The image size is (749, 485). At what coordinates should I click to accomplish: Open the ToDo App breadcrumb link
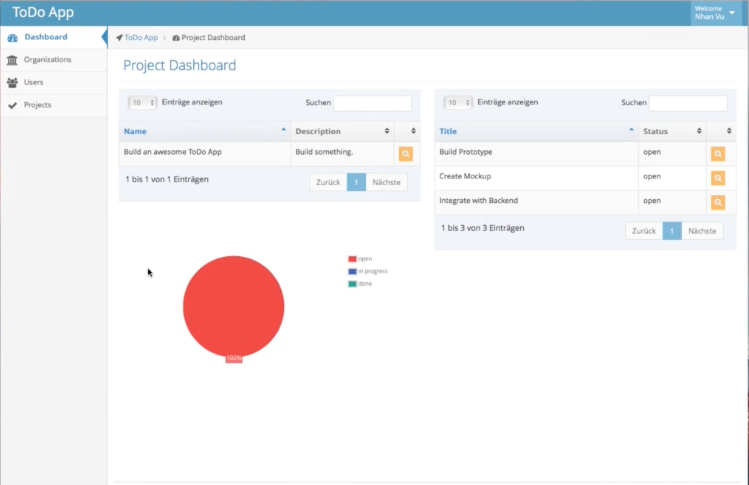[141, 38]
